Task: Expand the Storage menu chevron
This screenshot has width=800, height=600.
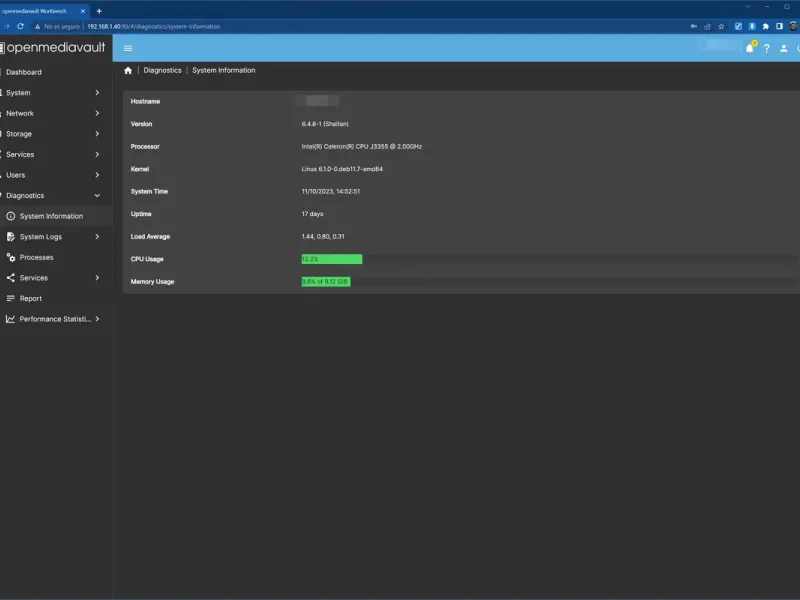Action: pos(97,134)
